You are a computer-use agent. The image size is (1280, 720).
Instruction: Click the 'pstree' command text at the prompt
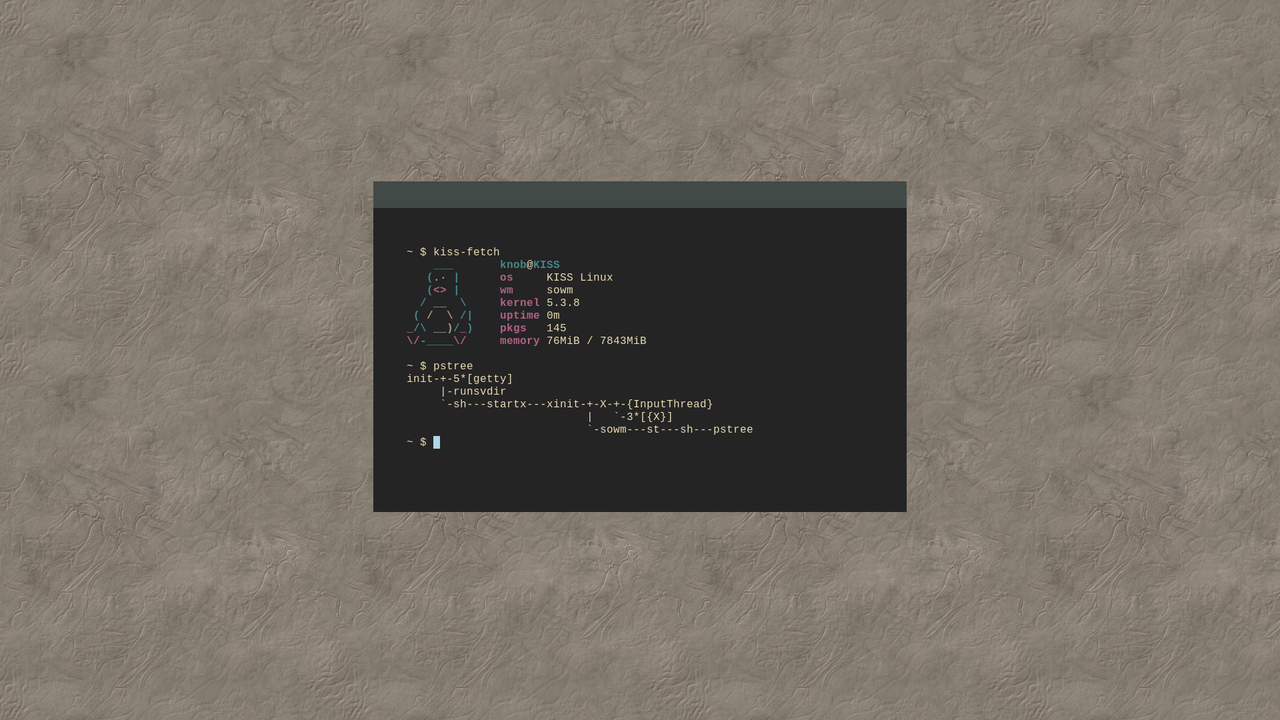[x=453, y=366]
